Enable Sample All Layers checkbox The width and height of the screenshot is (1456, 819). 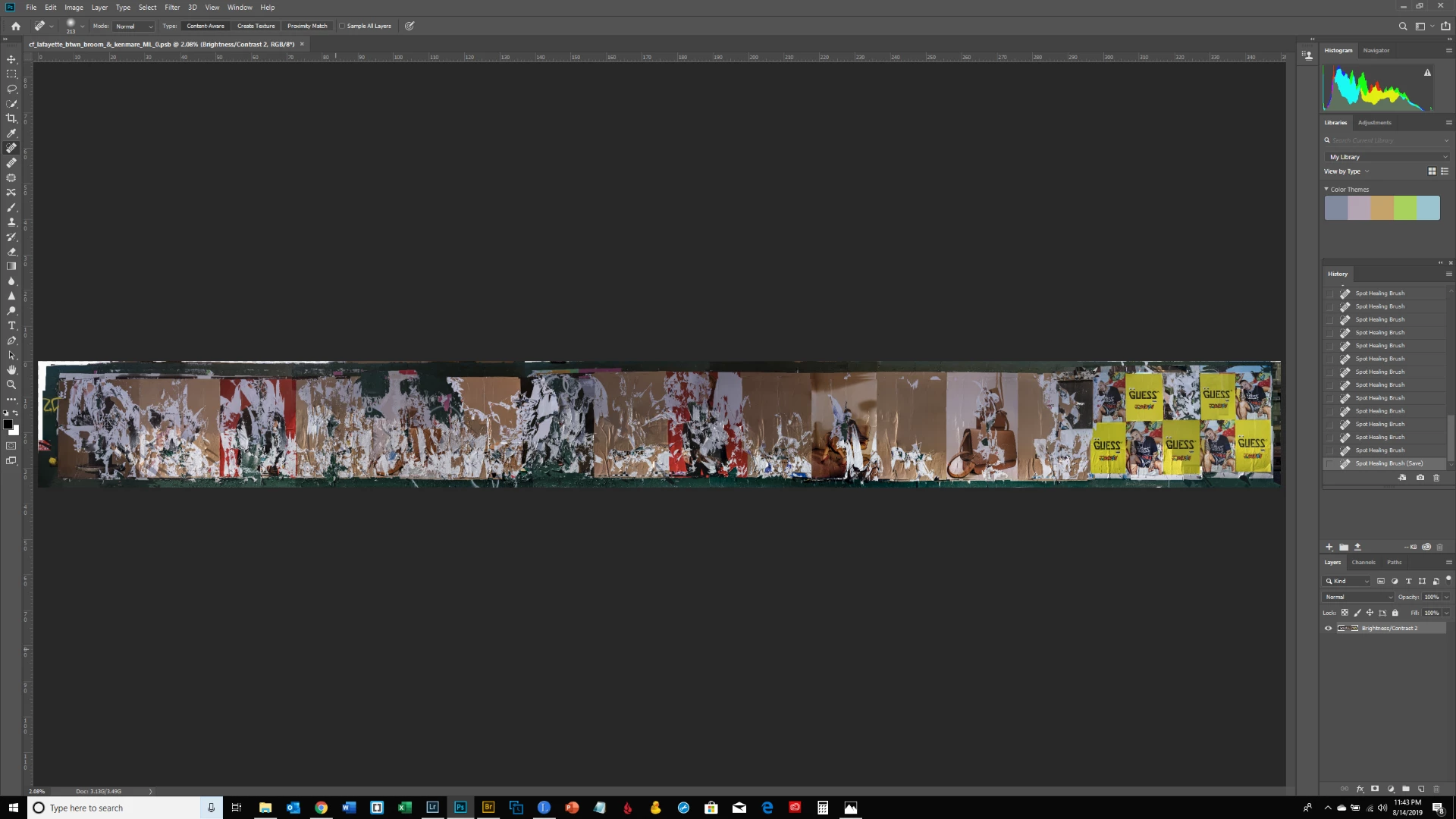342,26
